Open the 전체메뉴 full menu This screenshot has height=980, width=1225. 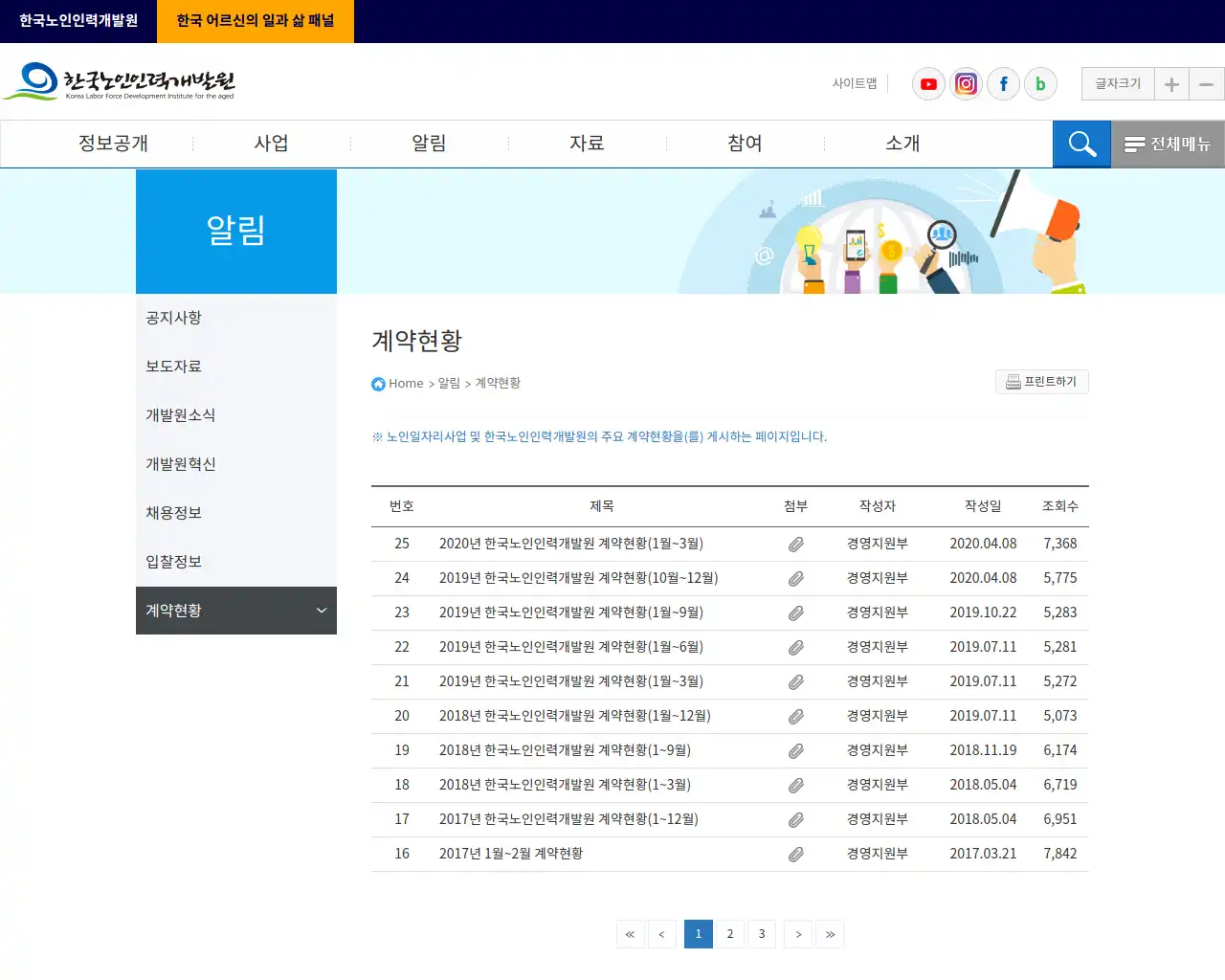click(1168, 144)
